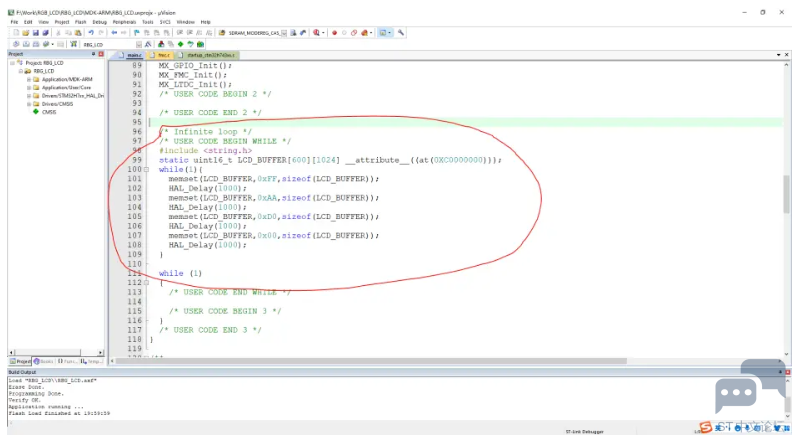Switch to the main.c editor tab
The image size is (794, 442).
130,55
